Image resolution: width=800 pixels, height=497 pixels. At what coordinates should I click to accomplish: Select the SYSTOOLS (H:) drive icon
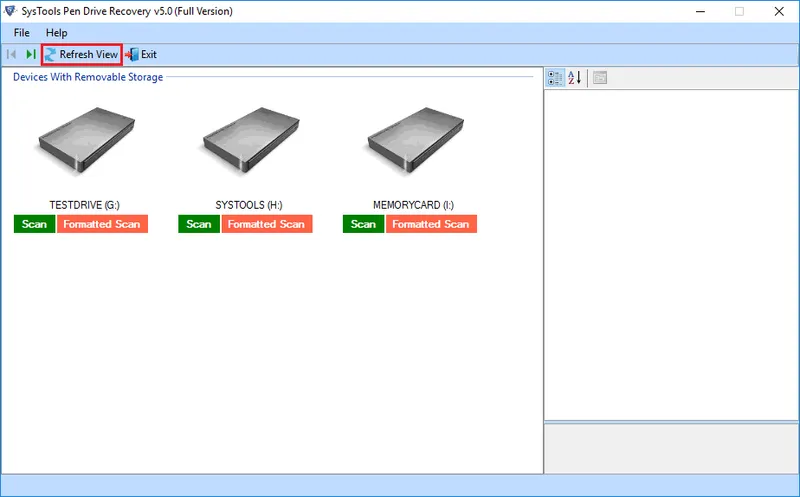pos(248,147)
